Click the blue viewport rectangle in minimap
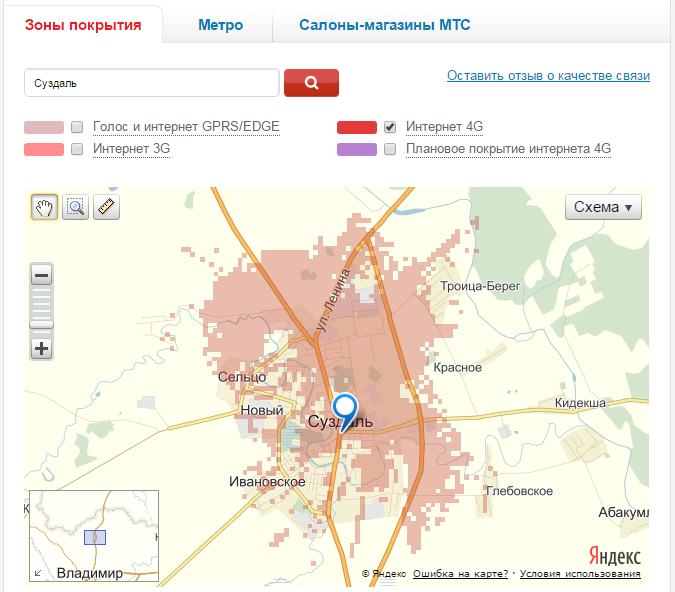This screenshot has height=592, width=675. pos(95,537)
